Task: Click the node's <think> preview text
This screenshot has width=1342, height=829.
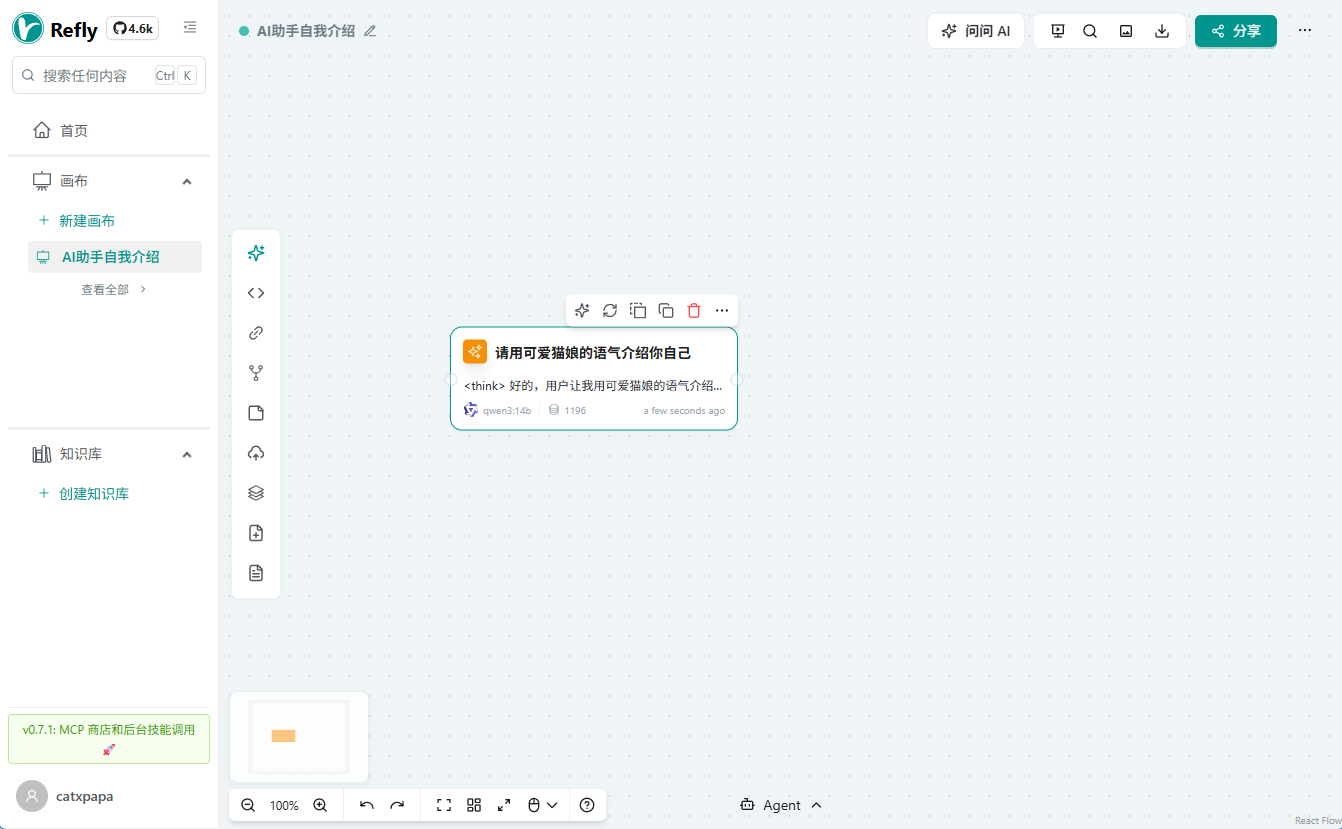Action: [x=593, y=385]
